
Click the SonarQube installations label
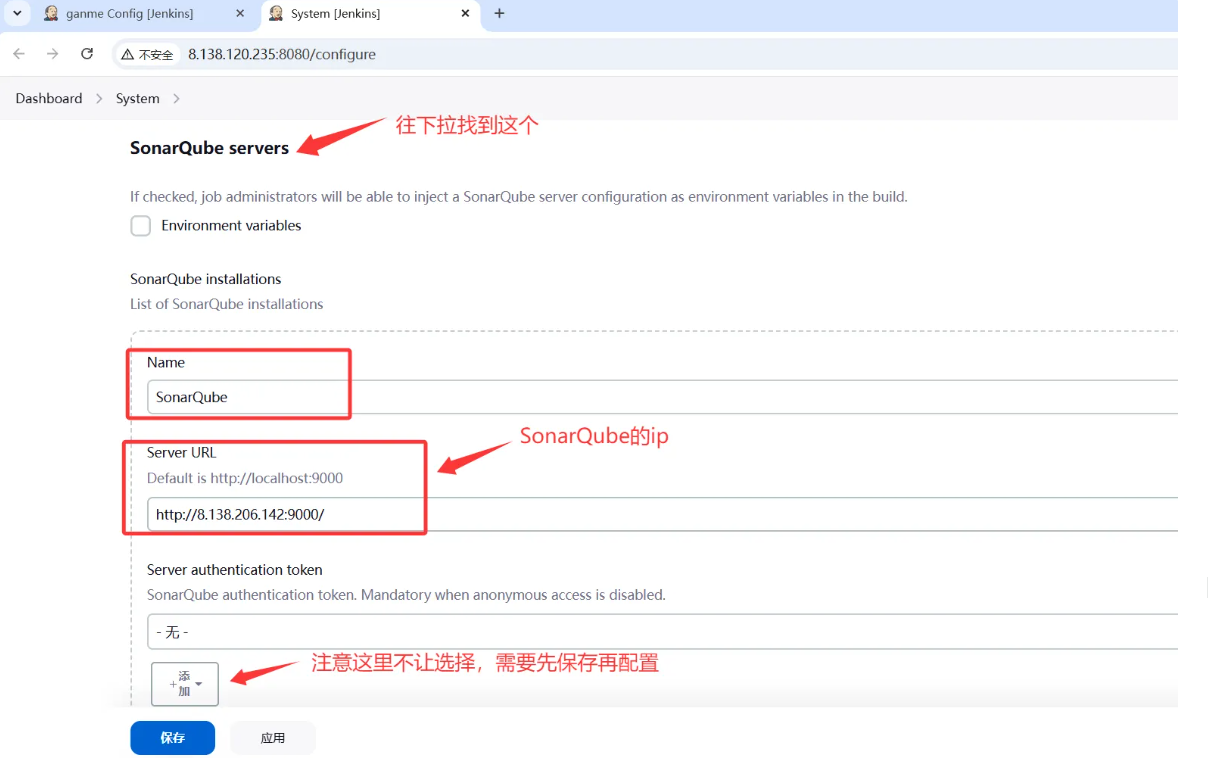(206, 279)
